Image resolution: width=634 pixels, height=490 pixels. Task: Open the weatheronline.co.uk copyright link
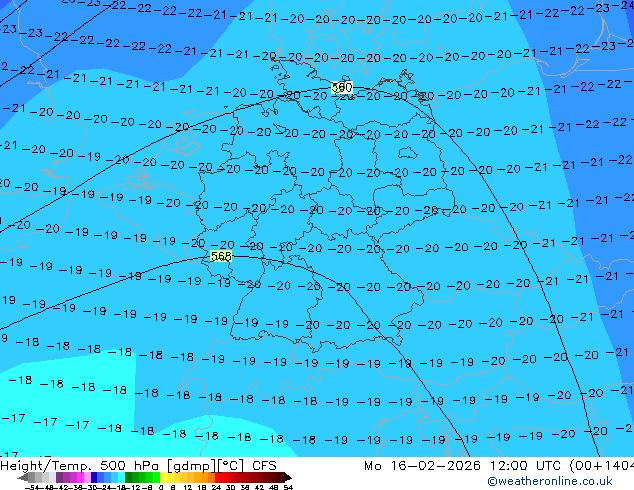(550, 481)
